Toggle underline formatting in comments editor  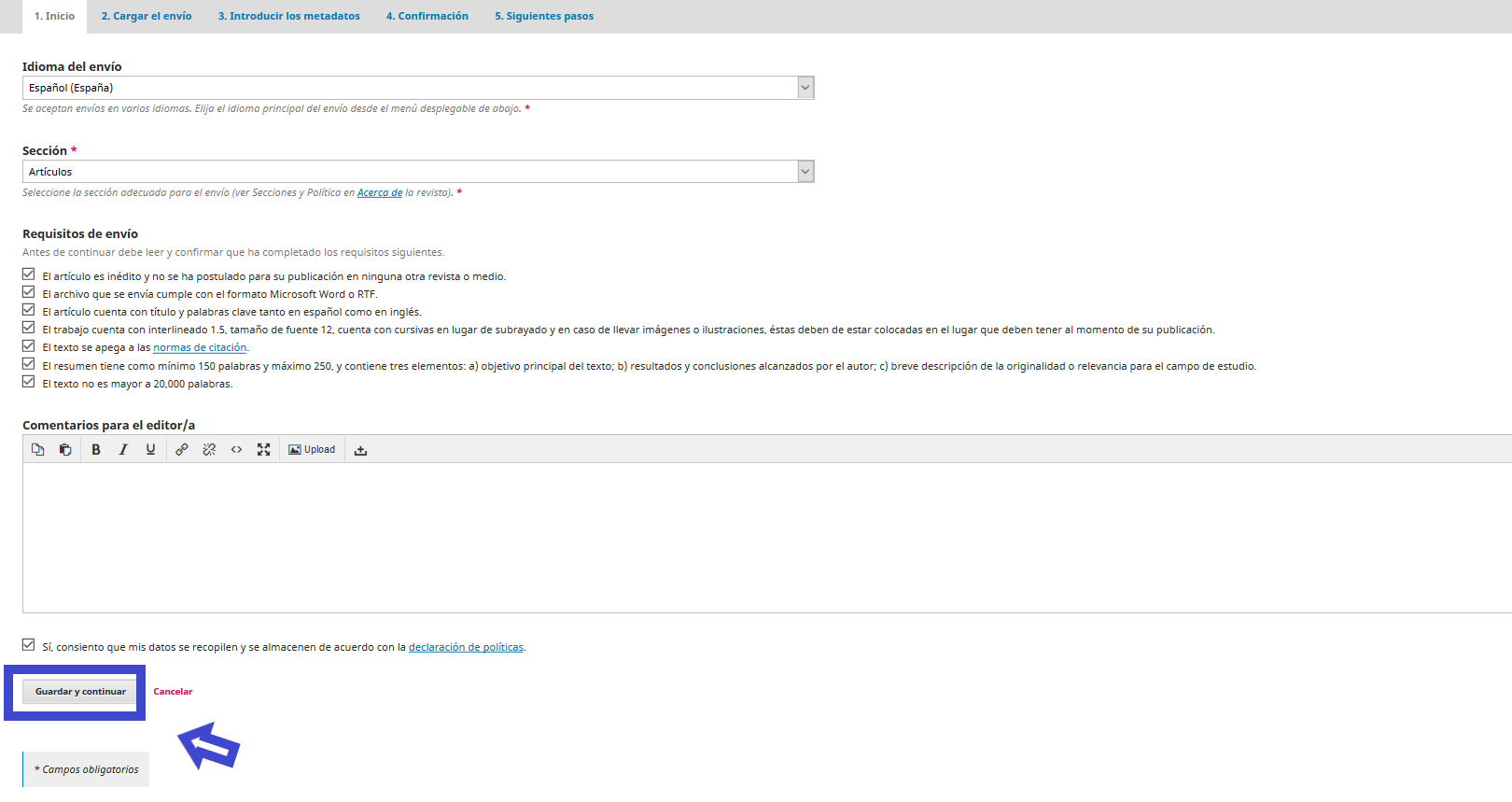click(150, 449)
